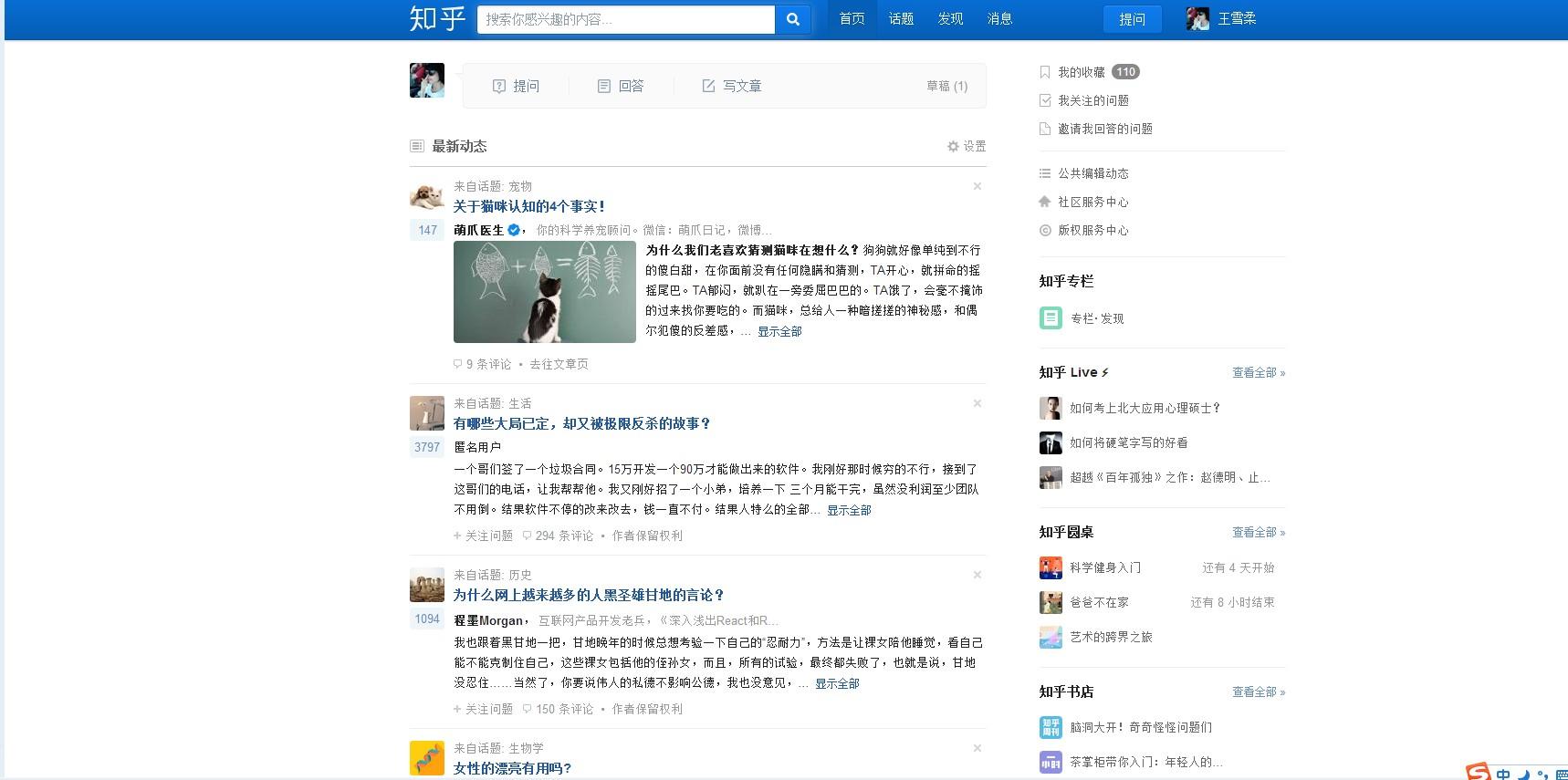The height and width of the screenshot is (780, 1568).
Task: Click the 公共编辑动态 list icon
Action: [x=1045, y=173]
